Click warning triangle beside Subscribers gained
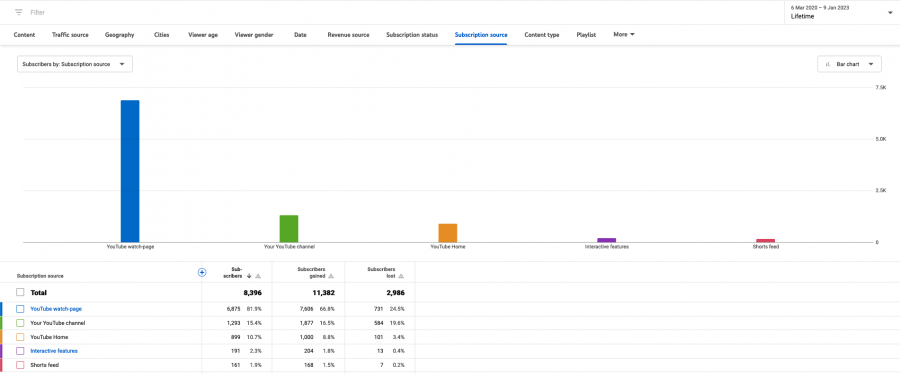 331,276
